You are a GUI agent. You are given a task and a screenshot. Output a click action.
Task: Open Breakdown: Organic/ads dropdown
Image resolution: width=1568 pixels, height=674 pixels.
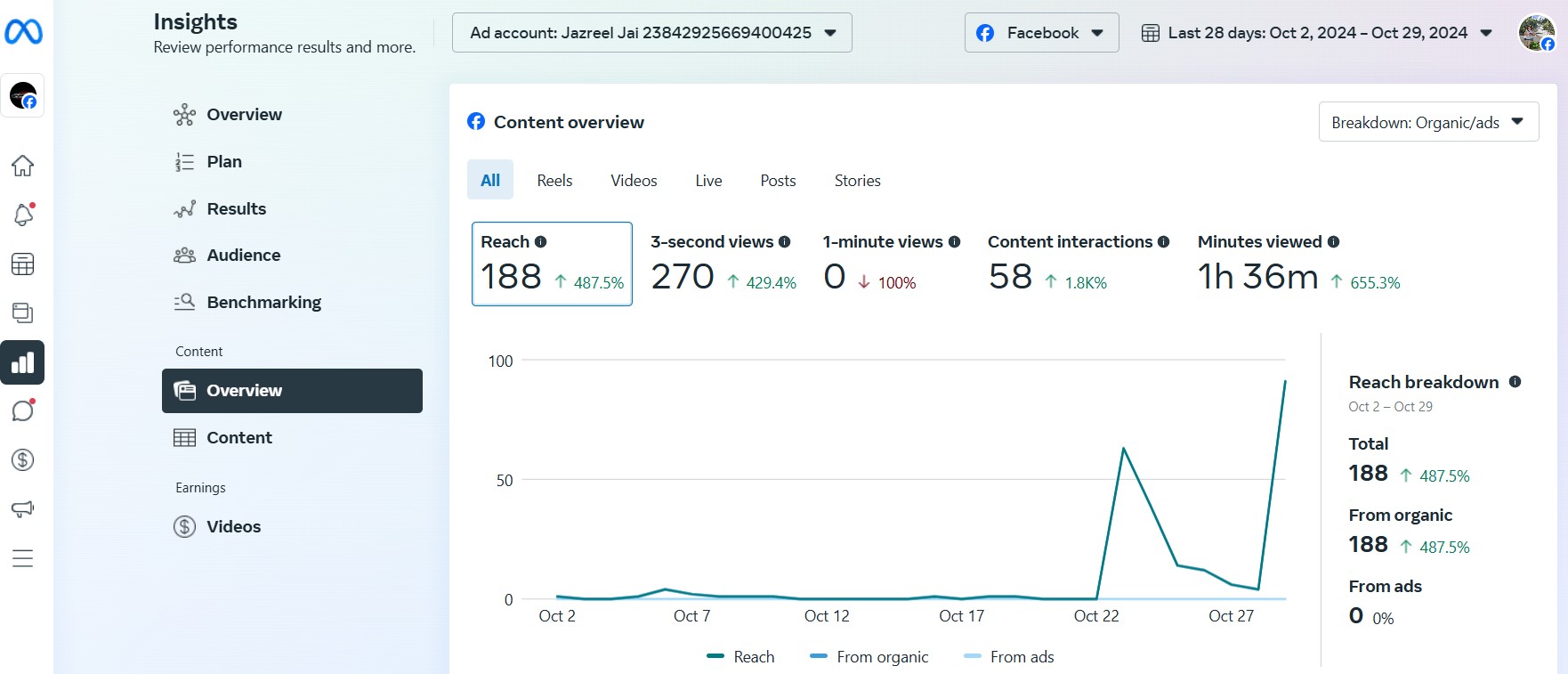(1428, 122)
